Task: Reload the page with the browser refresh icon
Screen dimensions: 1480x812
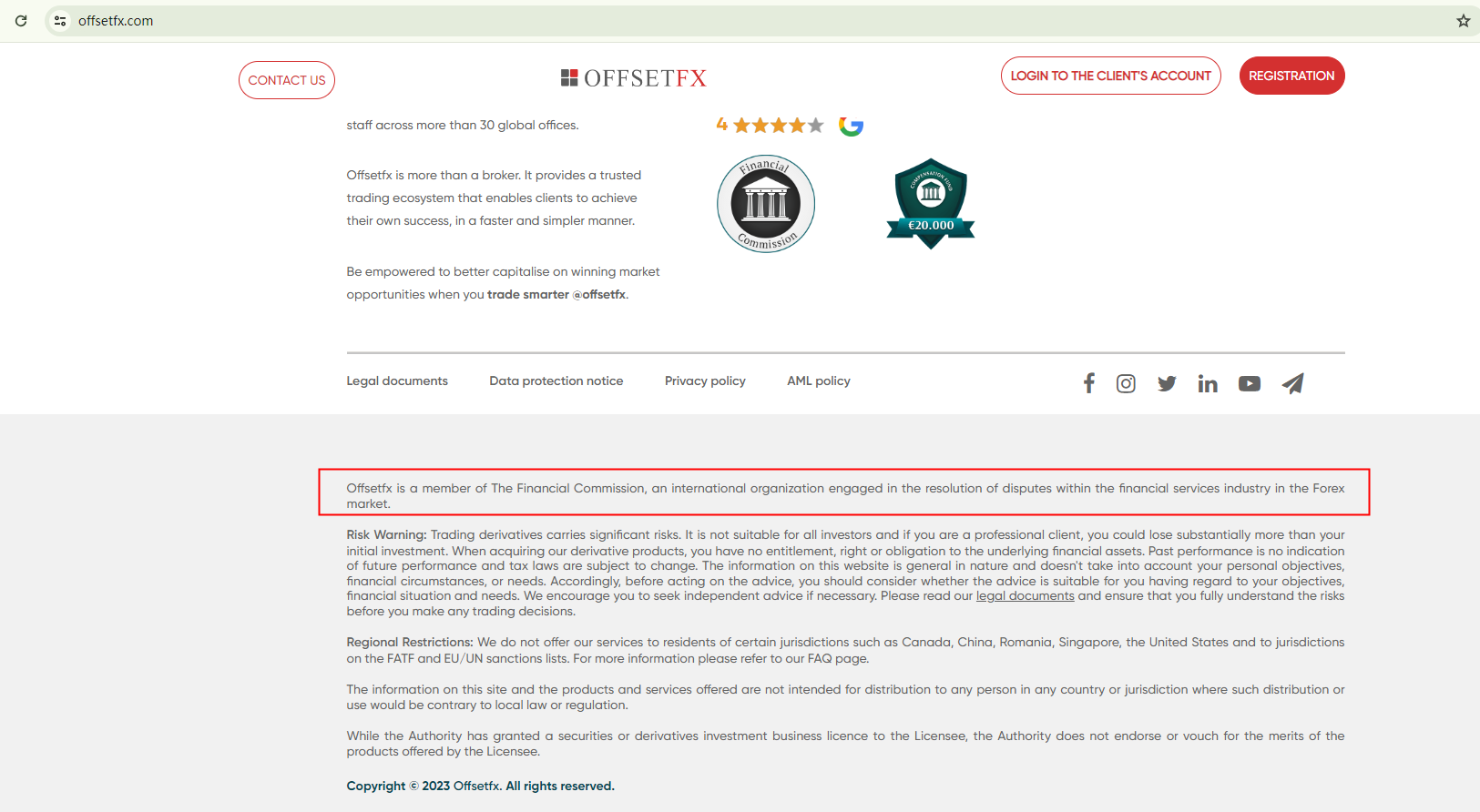Action: [21, 21]
